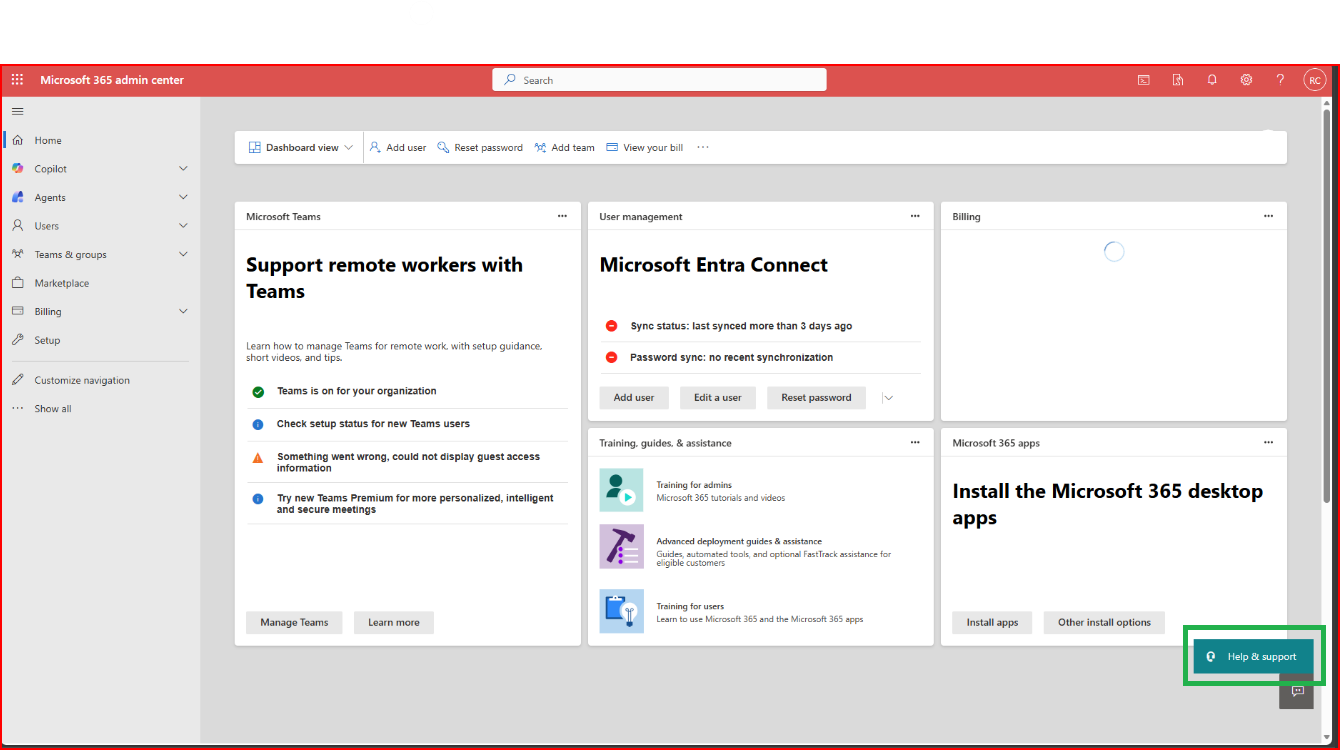Screen dimensions: 1340x750
Task: Expand more user actions chevron on User management
Action: click(x=888, y=397)
